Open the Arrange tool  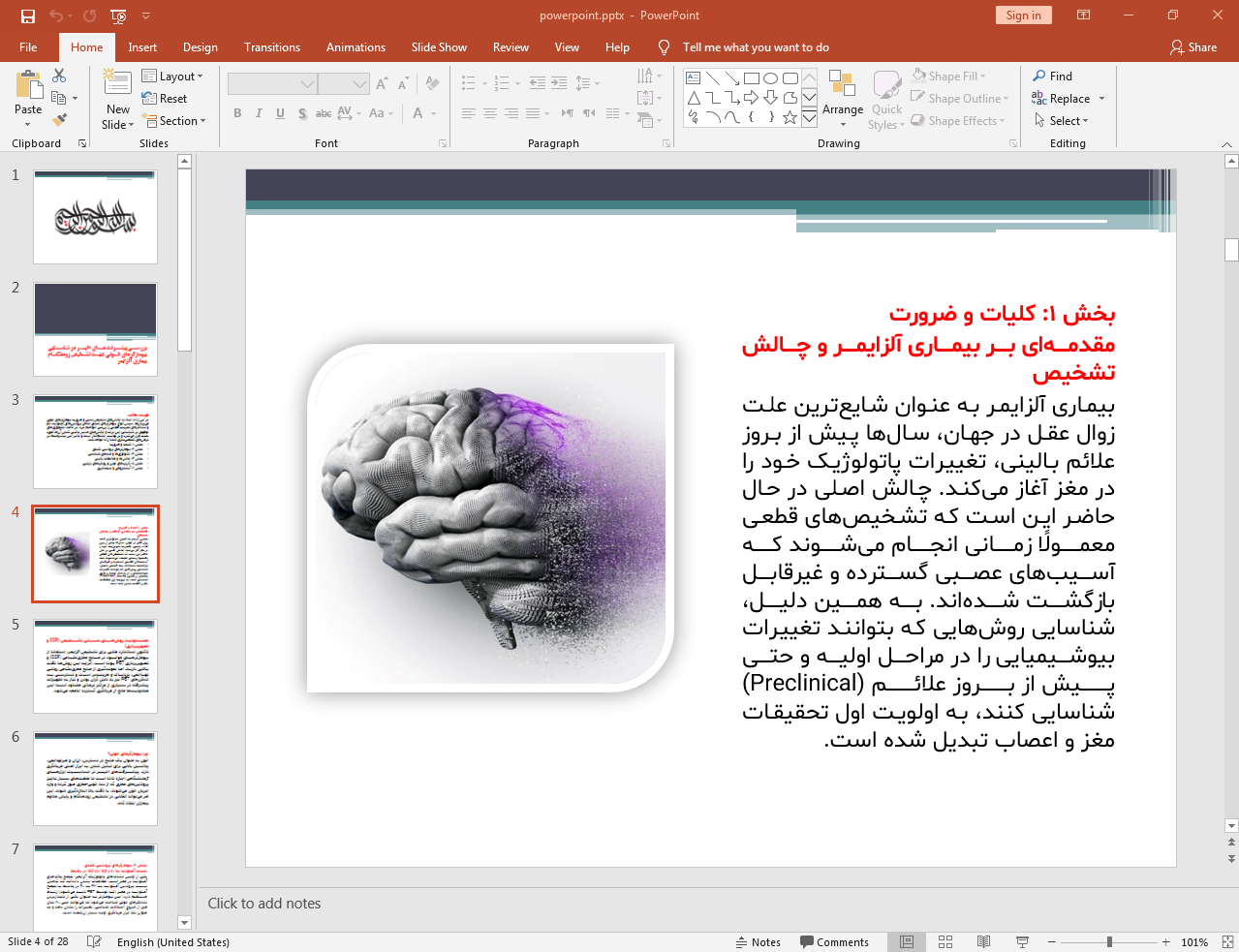[x=842, y=97]
